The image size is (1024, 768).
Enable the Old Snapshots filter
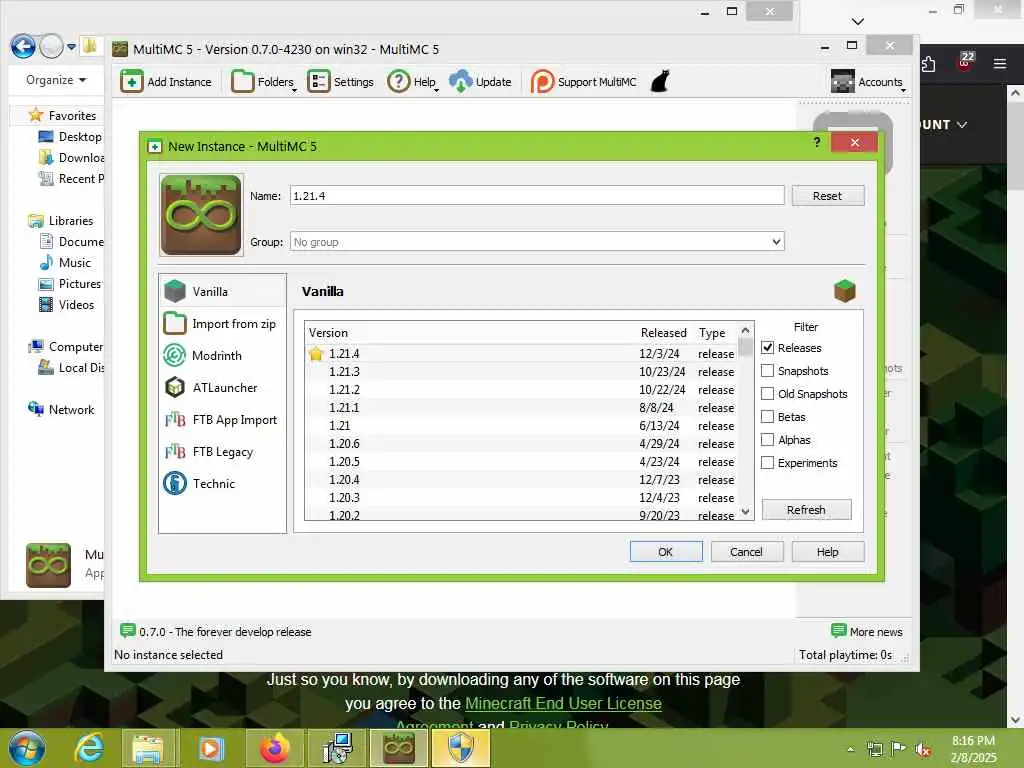pyautogui.click(x=768, y=393)
